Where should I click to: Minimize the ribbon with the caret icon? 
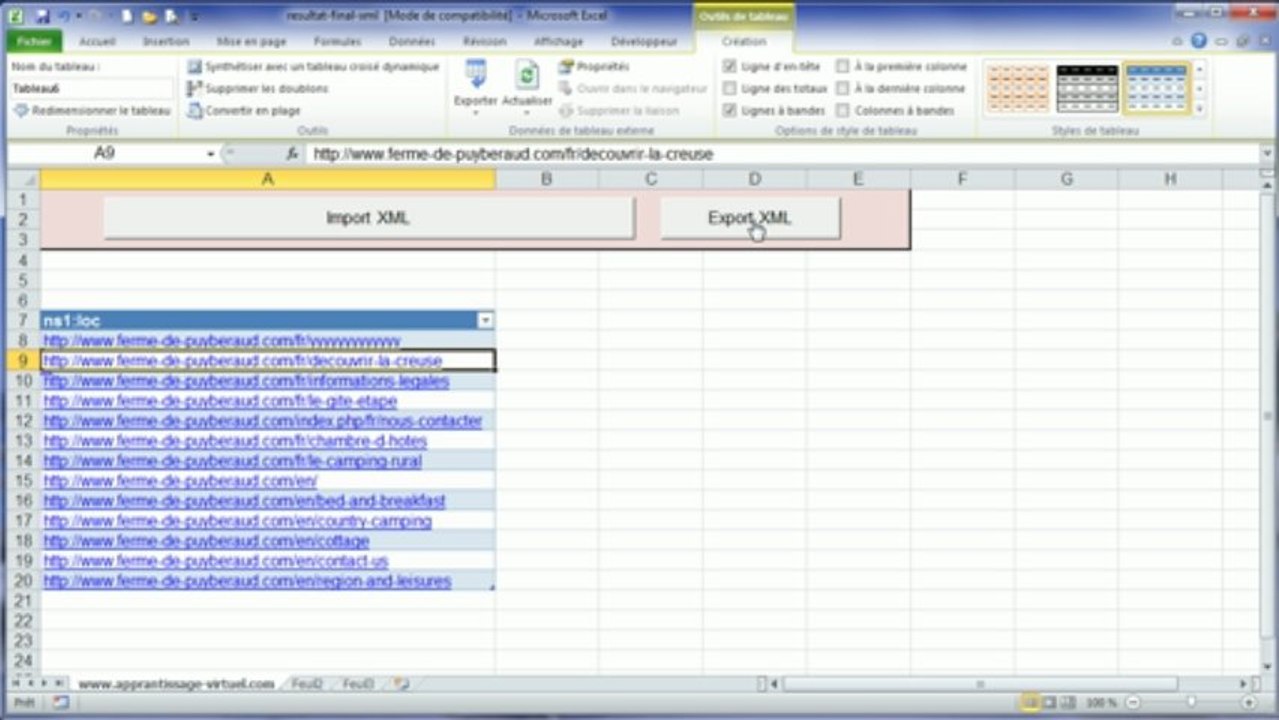[x=1178, y=41]
